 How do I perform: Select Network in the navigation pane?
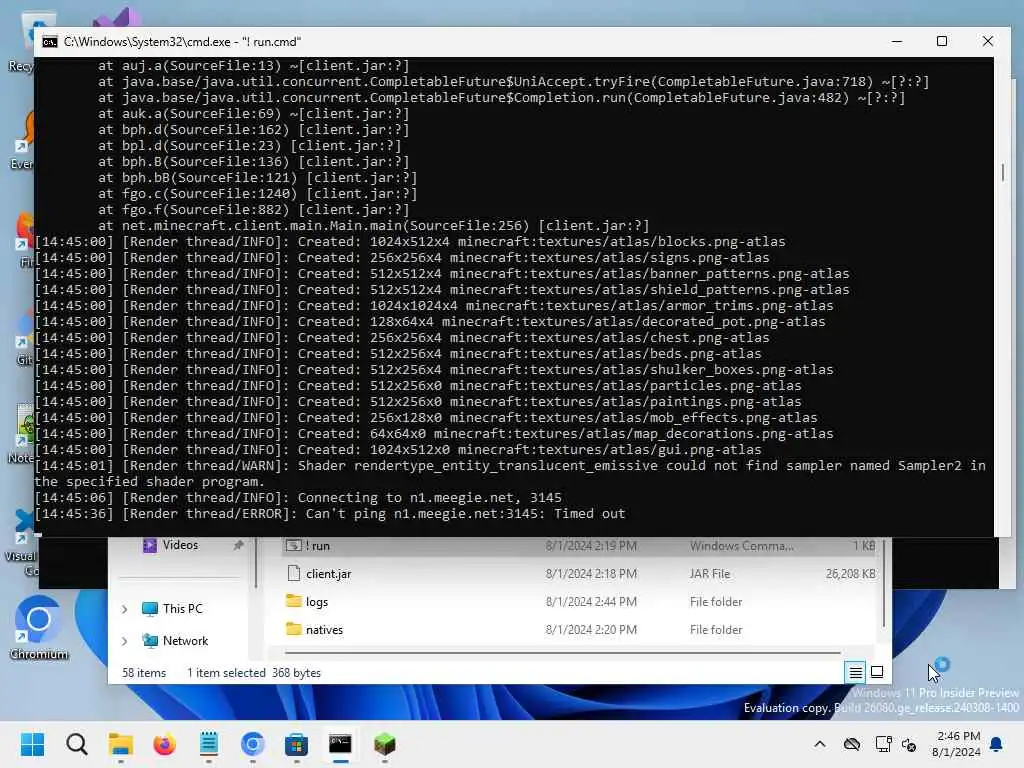point(185,641)
